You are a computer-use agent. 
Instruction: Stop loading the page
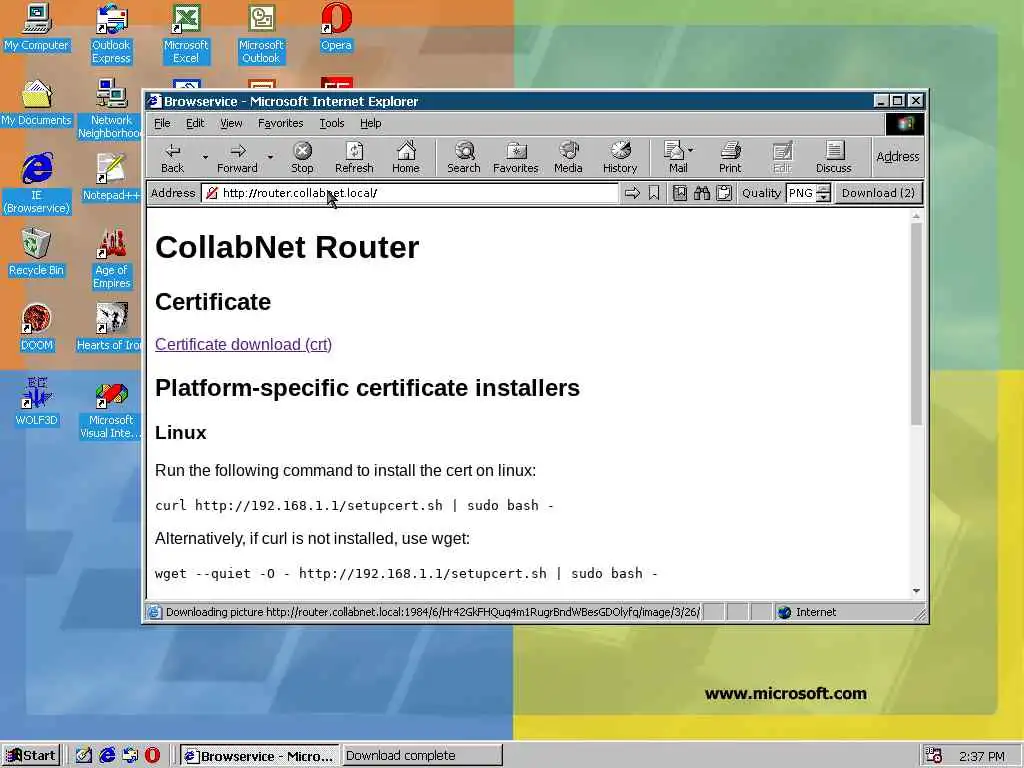pyautogui.click(x=302, y=157)
